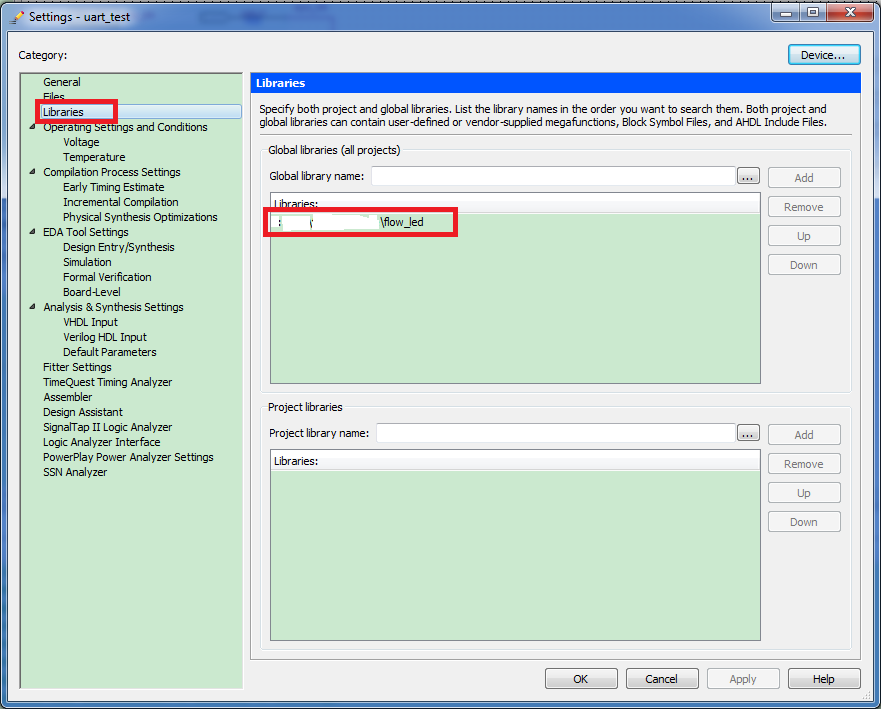Open the Device... dialog

click(824, 55)
